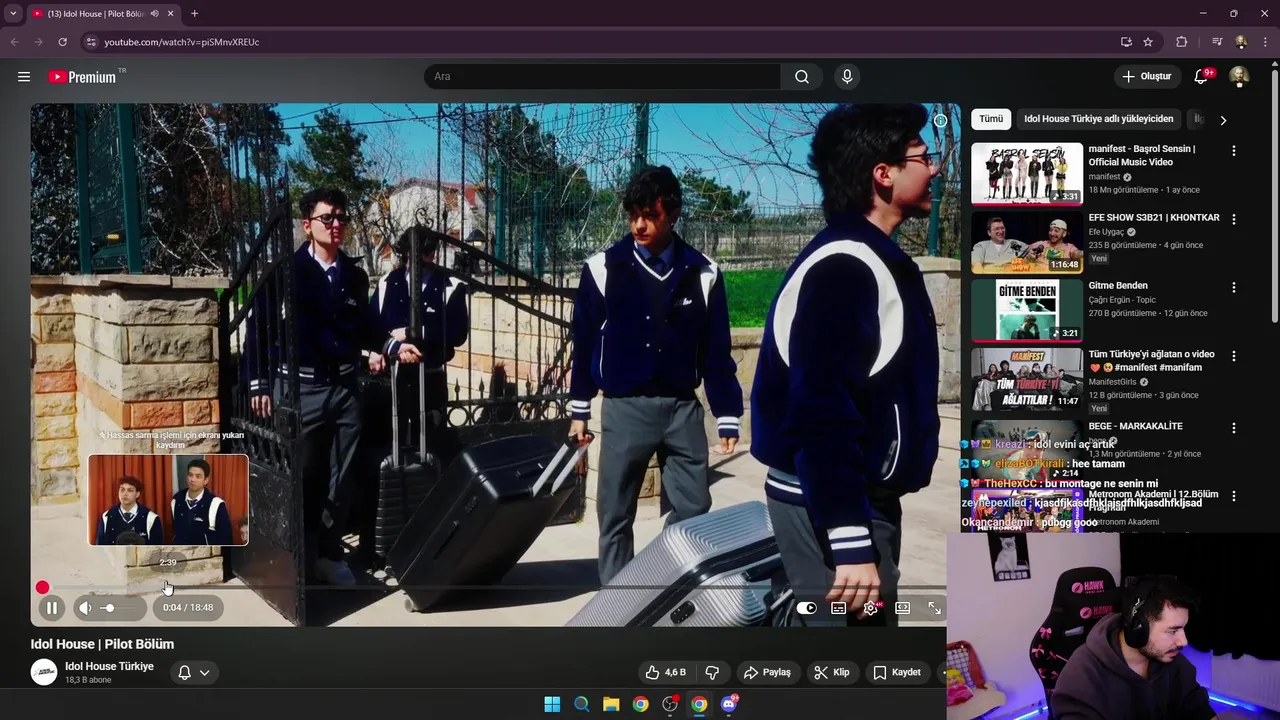Start voice search with the microphone
Image resolution: width=1280 pixels, height=720 pixels.
pos(847,77)
